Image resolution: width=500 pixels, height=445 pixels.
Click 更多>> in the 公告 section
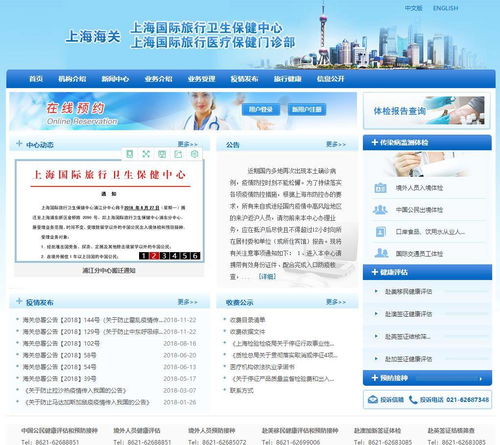336,144
